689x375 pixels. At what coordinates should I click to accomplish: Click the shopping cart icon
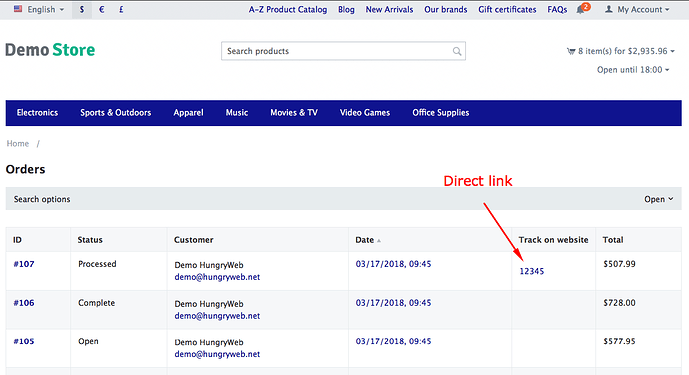(x=571, y=51)
